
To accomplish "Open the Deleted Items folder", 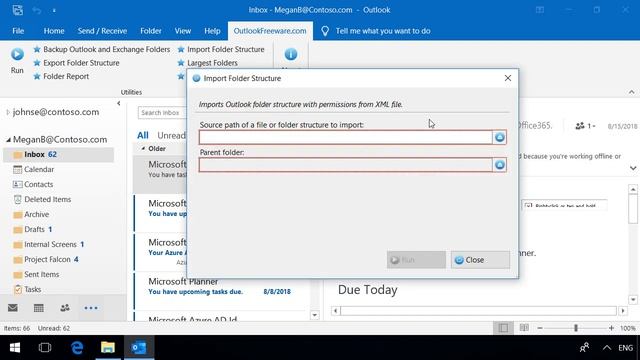I will coord(47,200).
